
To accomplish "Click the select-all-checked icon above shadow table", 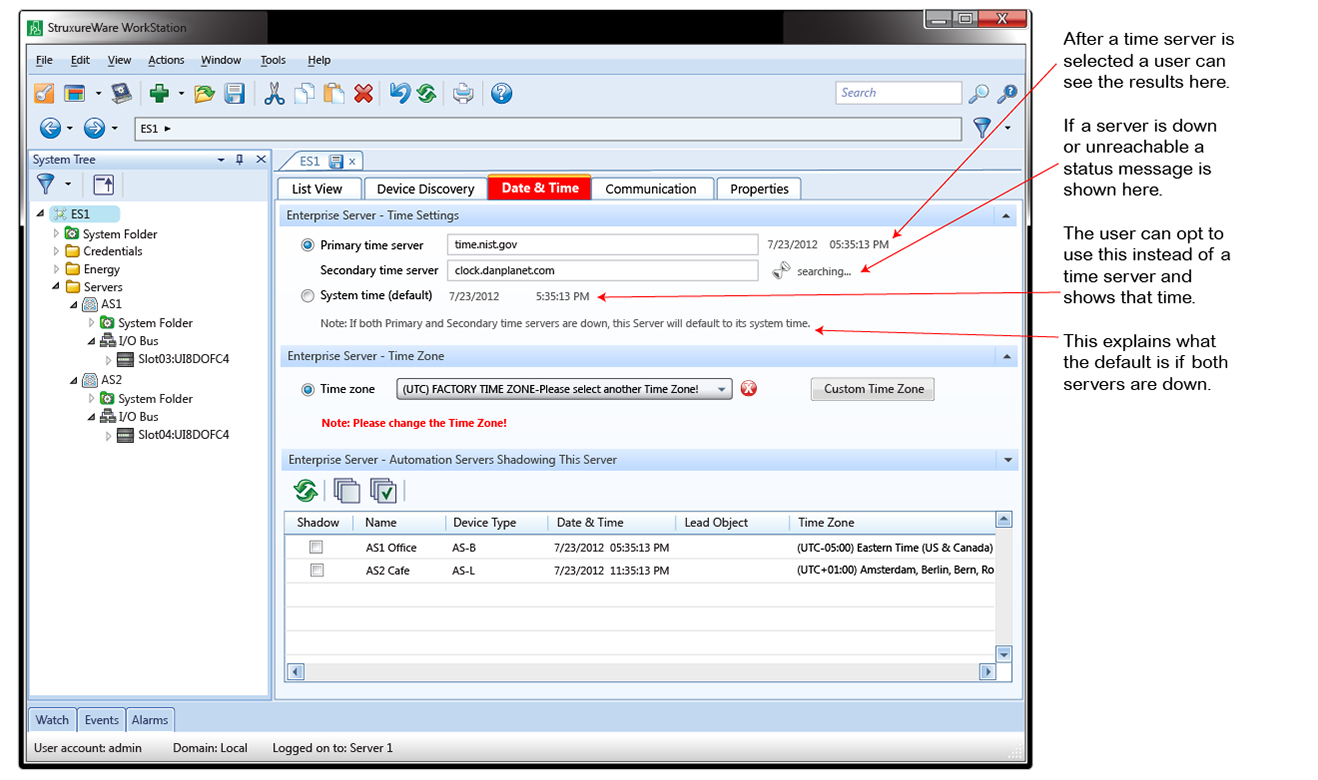I will [384, 490].
